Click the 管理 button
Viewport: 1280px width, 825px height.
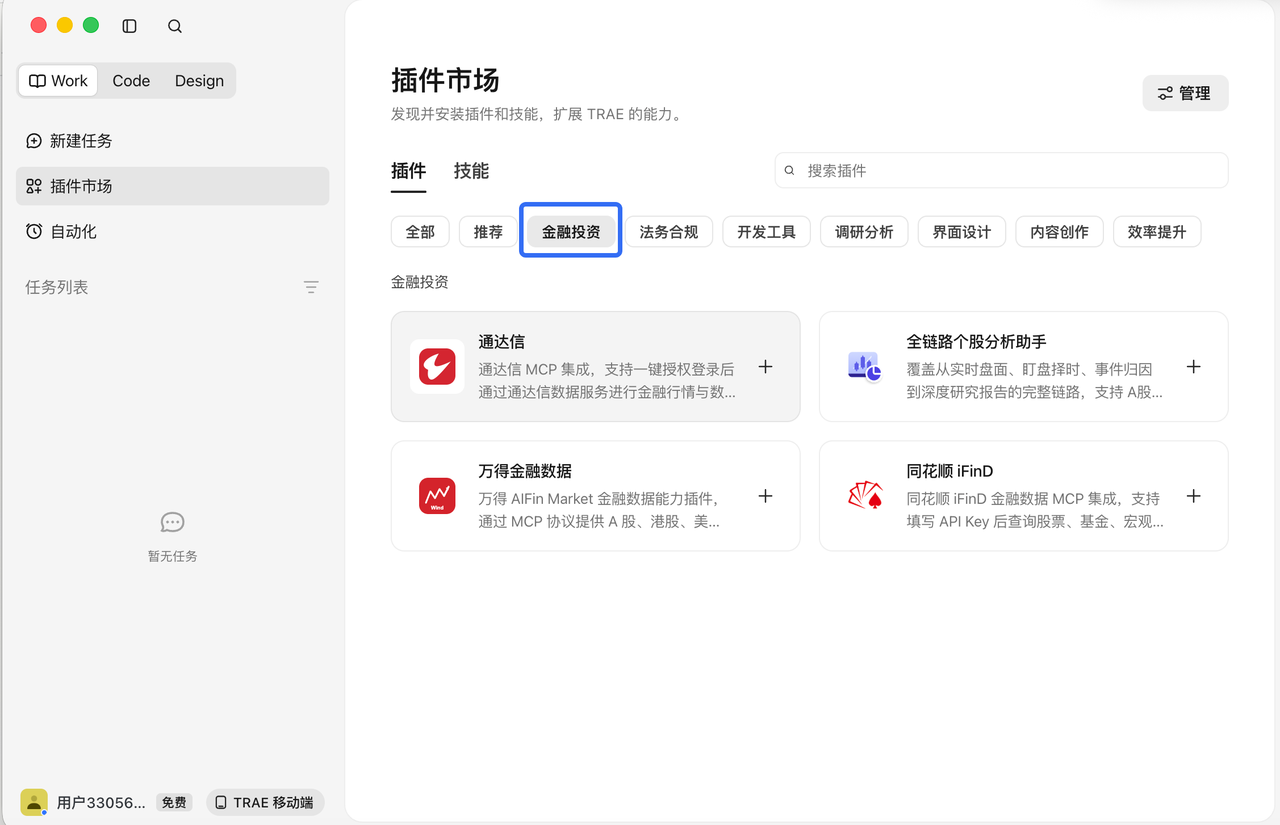pos(1185,93)
